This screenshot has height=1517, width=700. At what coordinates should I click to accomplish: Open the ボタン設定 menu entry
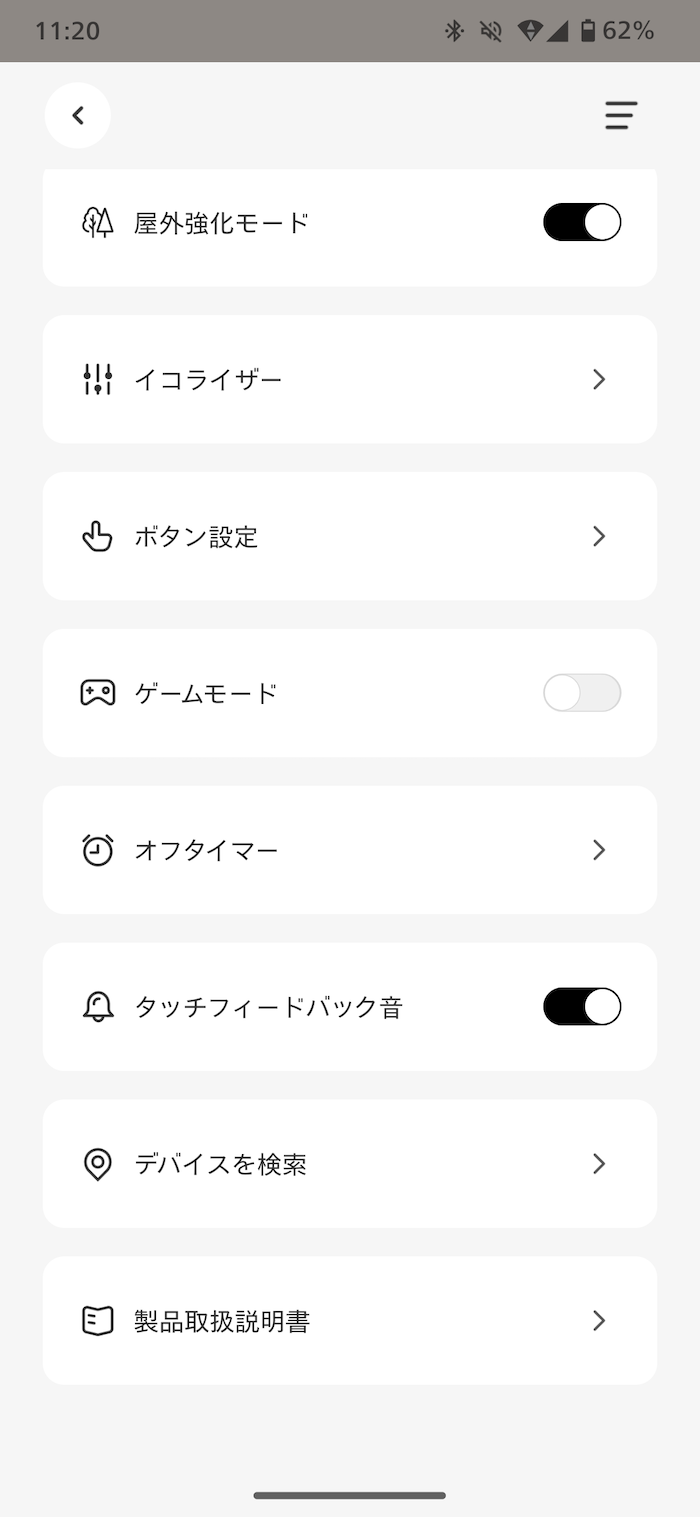tap(196, 537)
